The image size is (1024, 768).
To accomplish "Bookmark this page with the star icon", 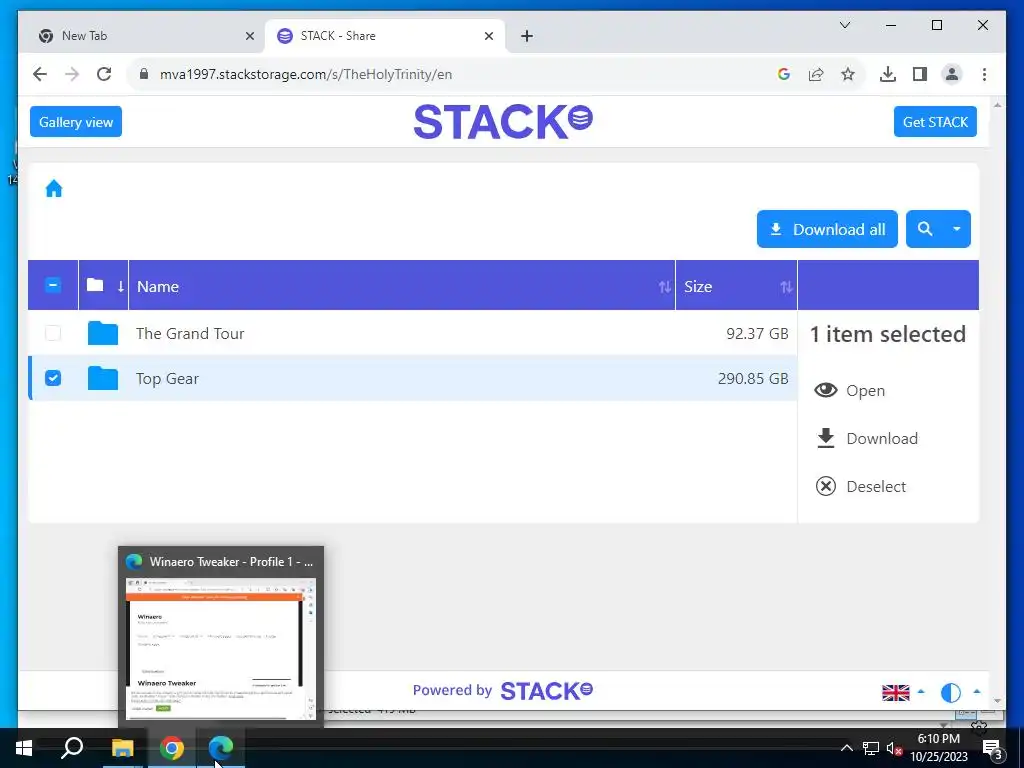I will pos(848,74).
